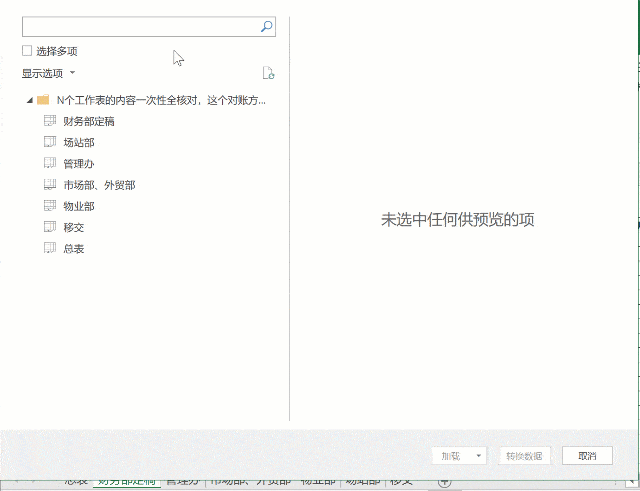Screen dimensions: 640x491
Task: Click the refresh file icon
Action: tap(268, 73)
